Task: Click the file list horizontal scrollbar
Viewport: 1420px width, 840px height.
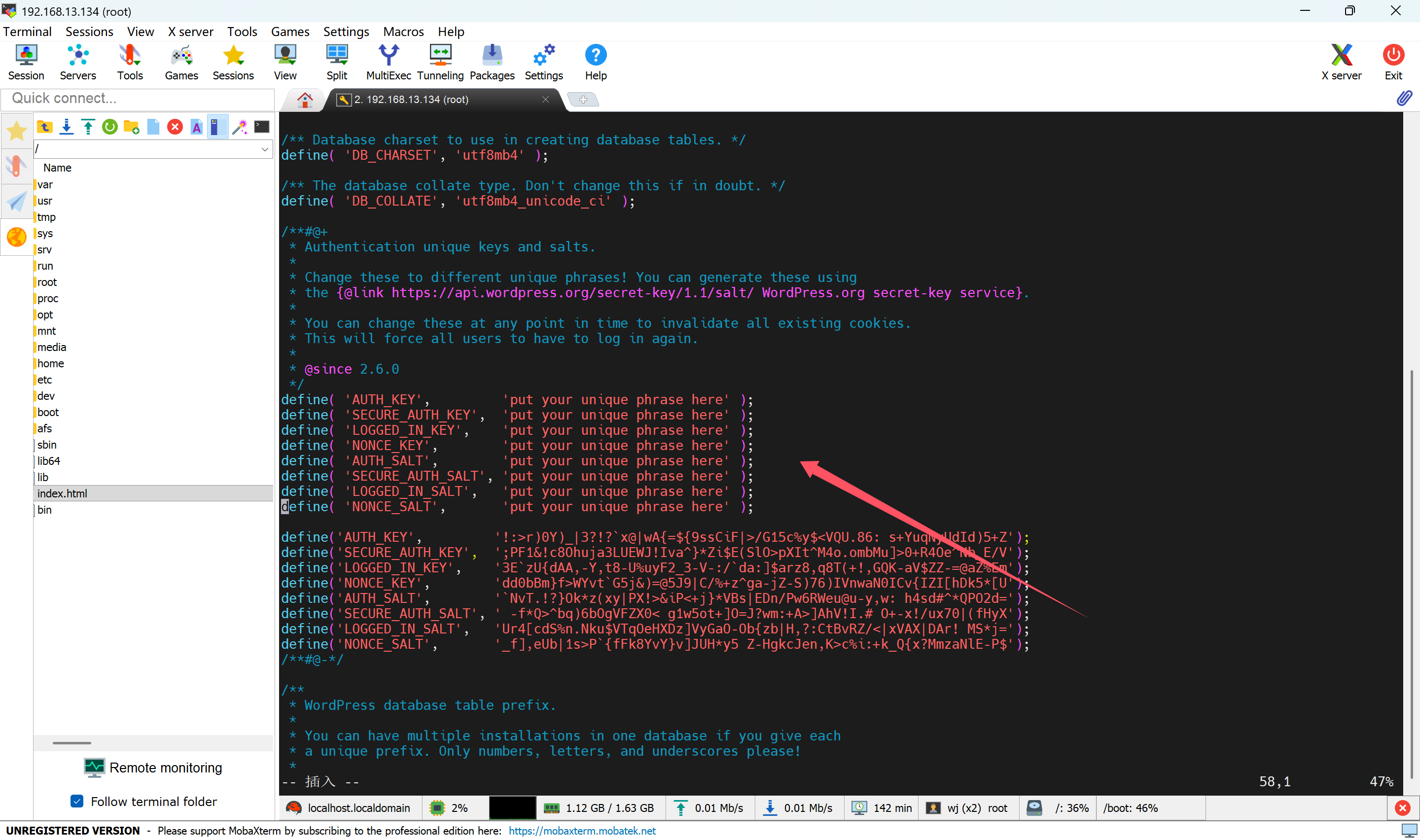Action: 72,743
